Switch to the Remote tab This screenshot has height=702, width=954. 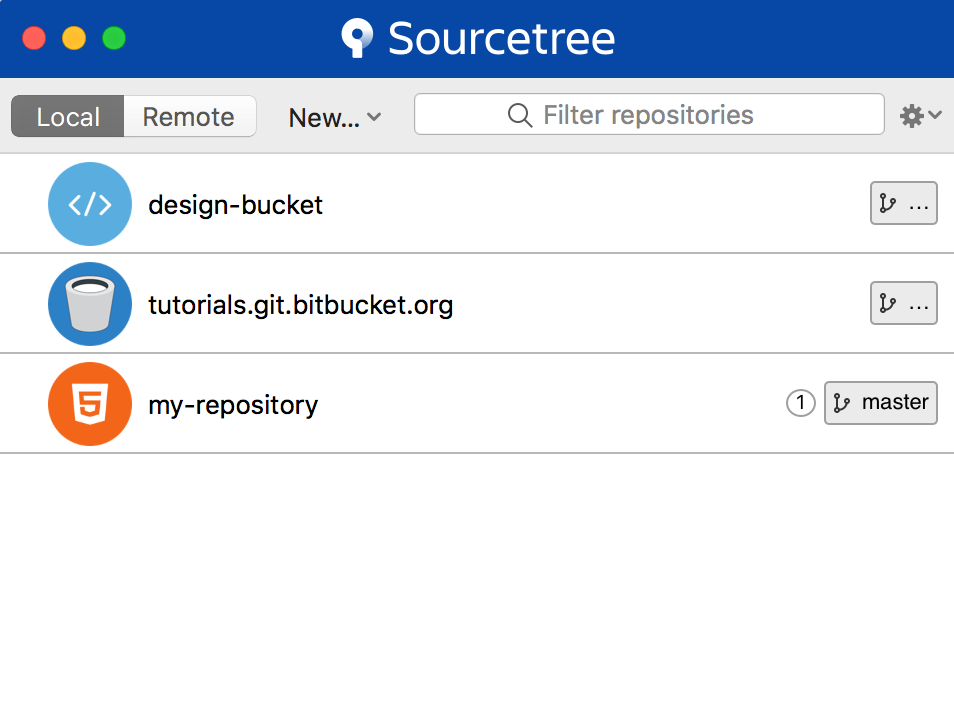point(189,116)
